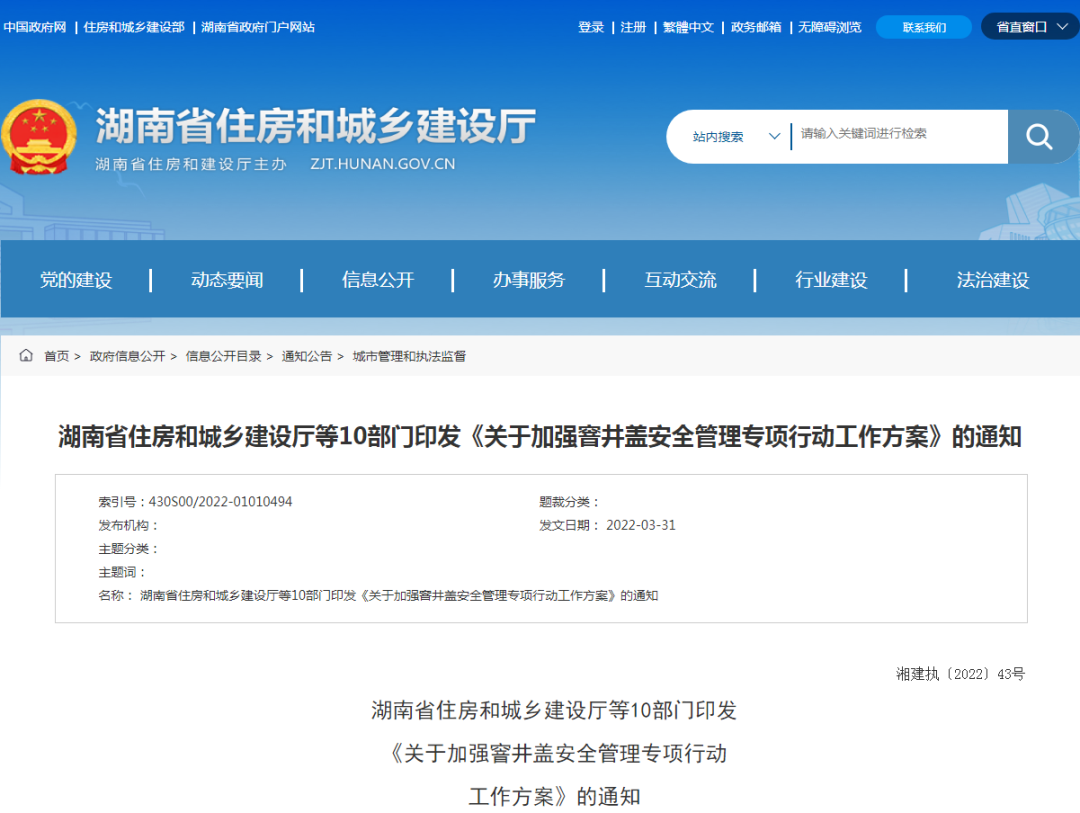Open the 政务邮箱 government mailbox link
The width and height of the screenshot is (1080, 813).
755,27
